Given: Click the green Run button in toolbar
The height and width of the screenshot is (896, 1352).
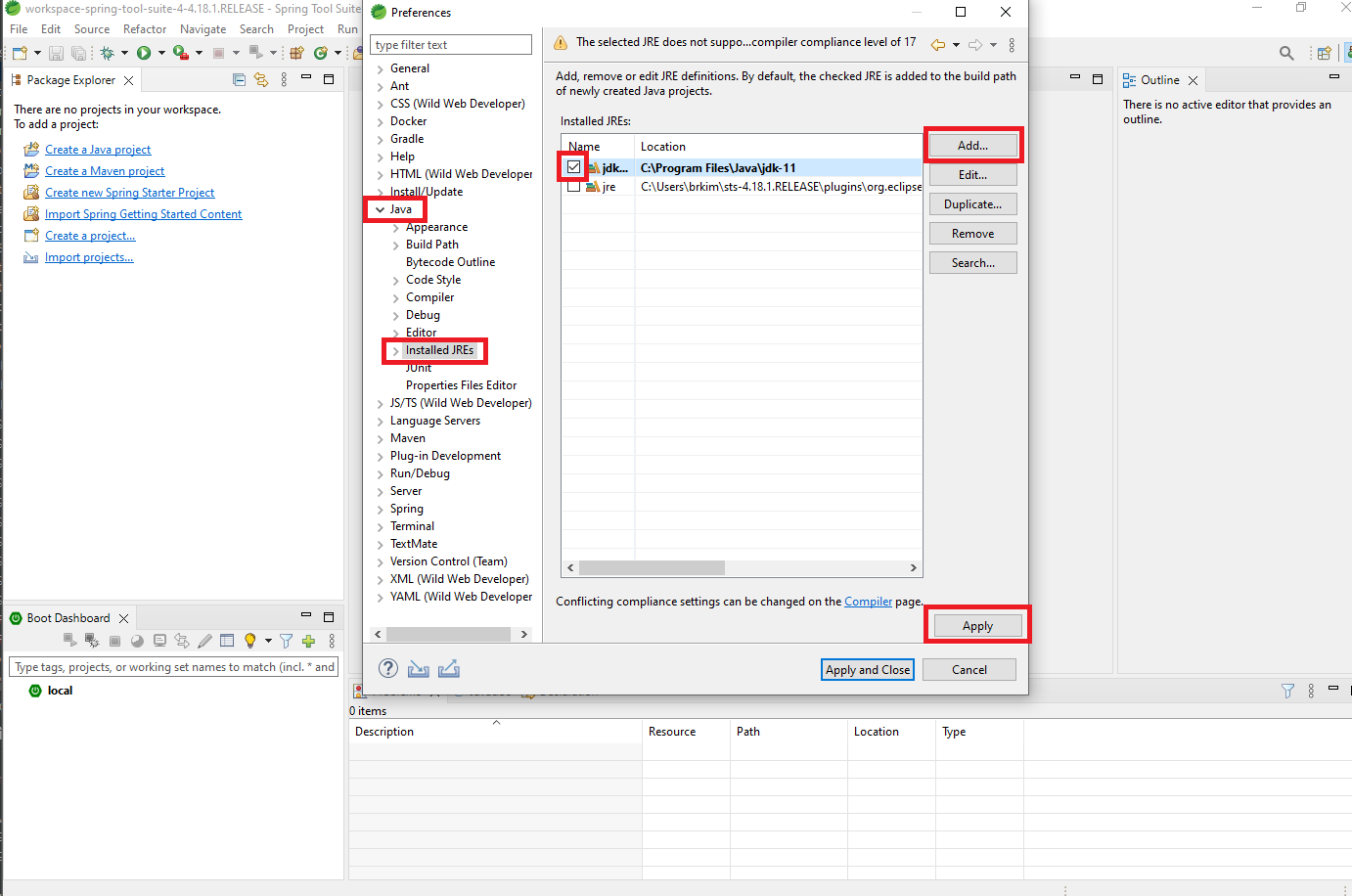Looking at the screenshot, I should click(x=144, y=53).
